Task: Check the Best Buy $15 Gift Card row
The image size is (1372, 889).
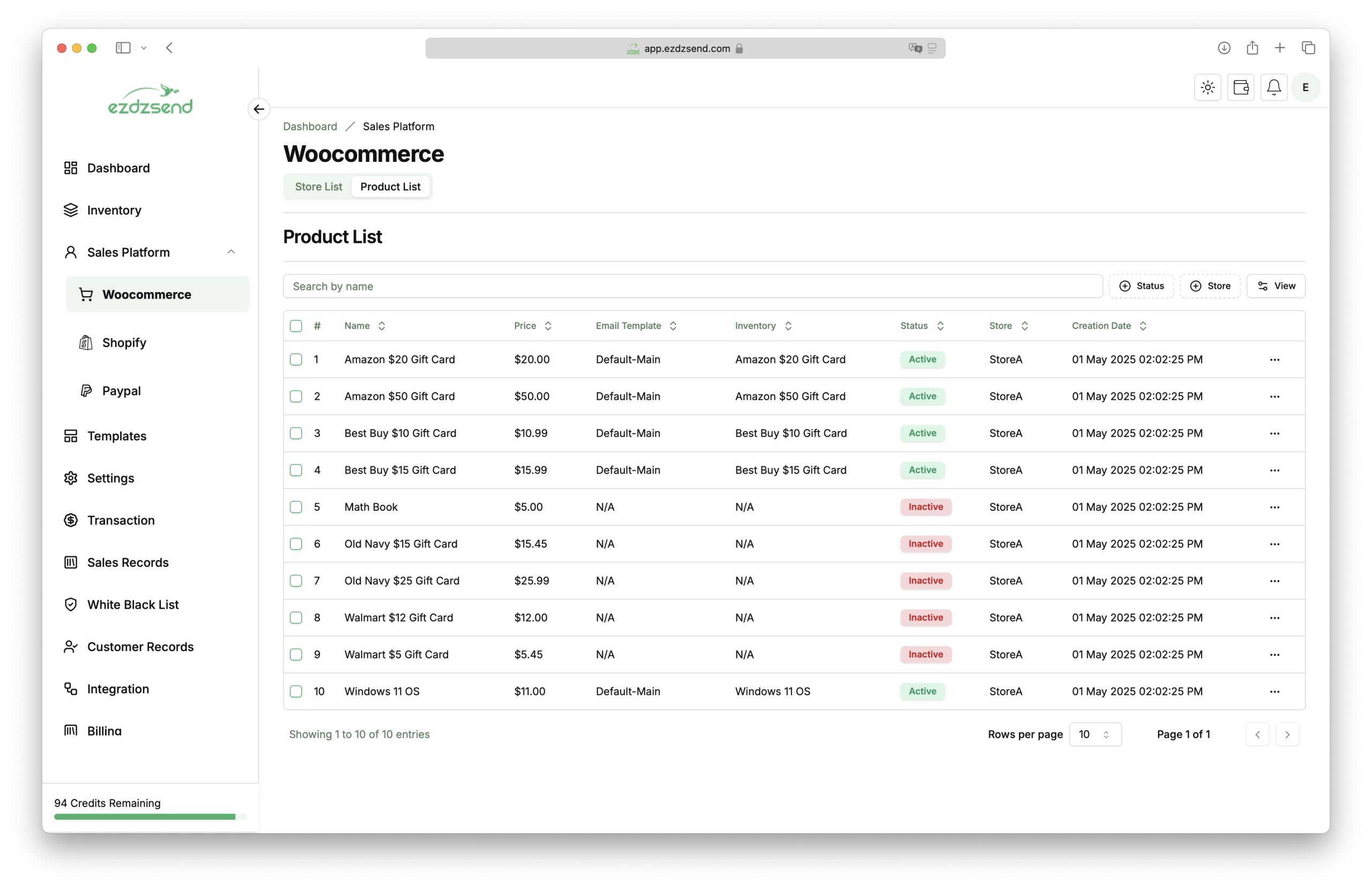Action: click(296, 470)
